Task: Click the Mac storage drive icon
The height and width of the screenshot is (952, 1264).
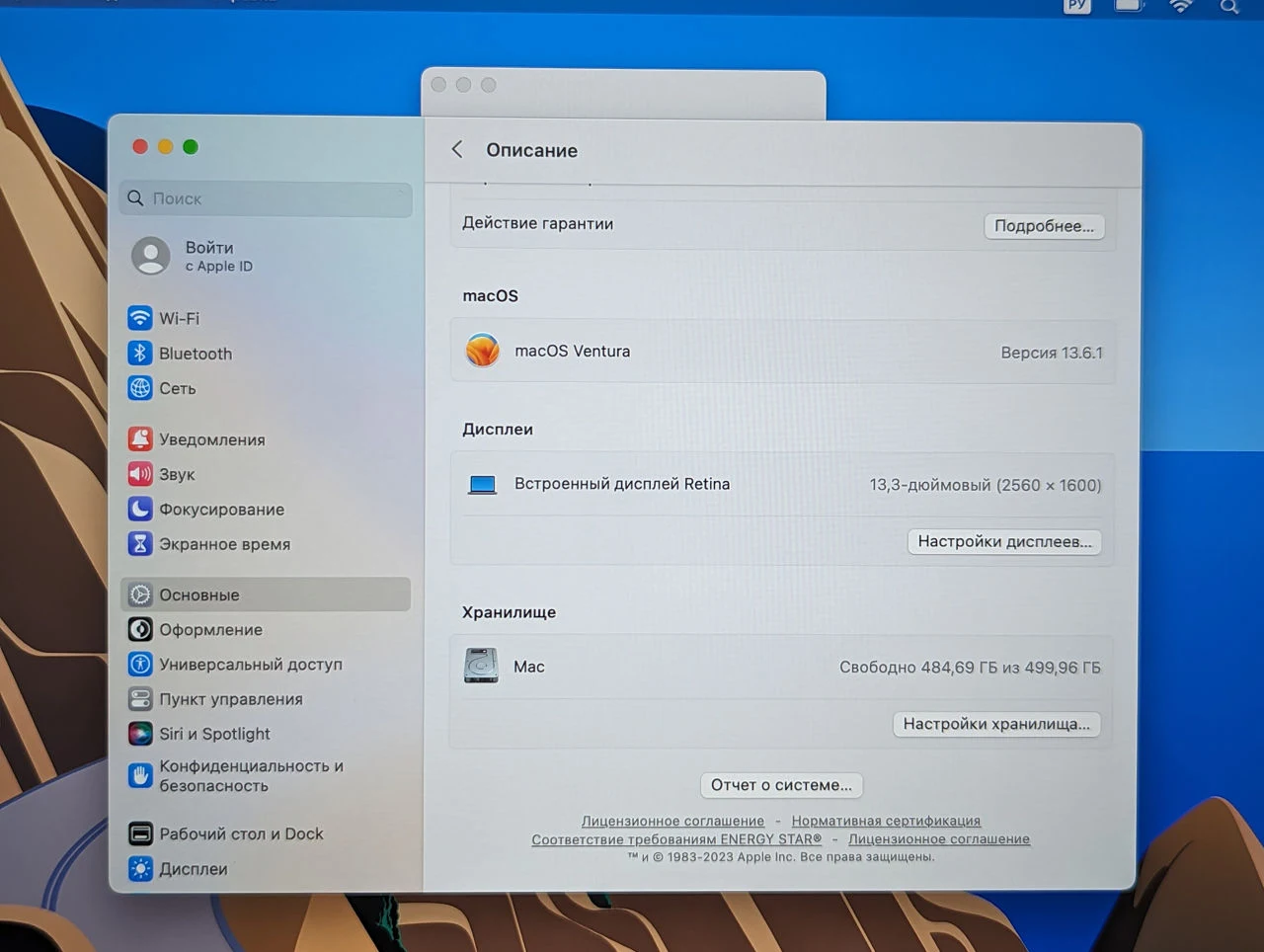Action: (x=481, y=667)
